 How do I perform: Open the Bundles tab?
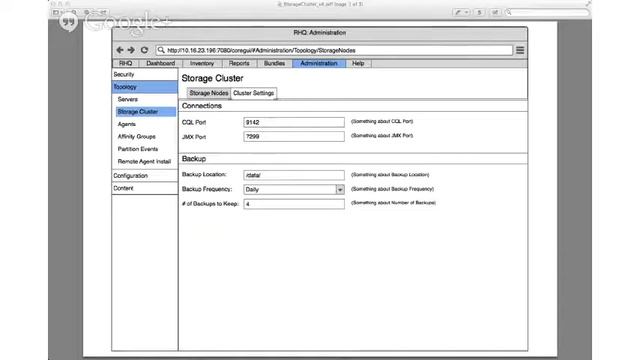point(274,63)
